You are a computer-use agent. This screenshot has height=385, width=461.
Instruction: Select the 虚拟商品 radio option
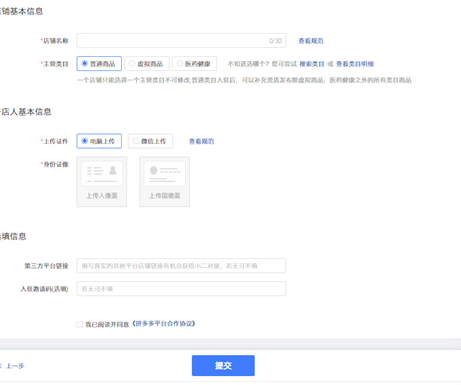point(147,63)
